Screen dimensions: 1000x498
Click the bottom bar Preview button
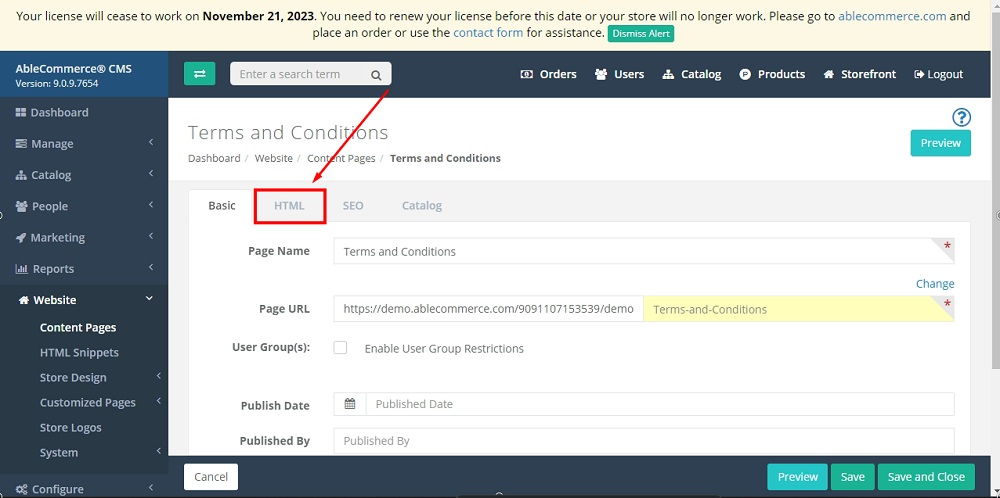(x=797, y=476)
